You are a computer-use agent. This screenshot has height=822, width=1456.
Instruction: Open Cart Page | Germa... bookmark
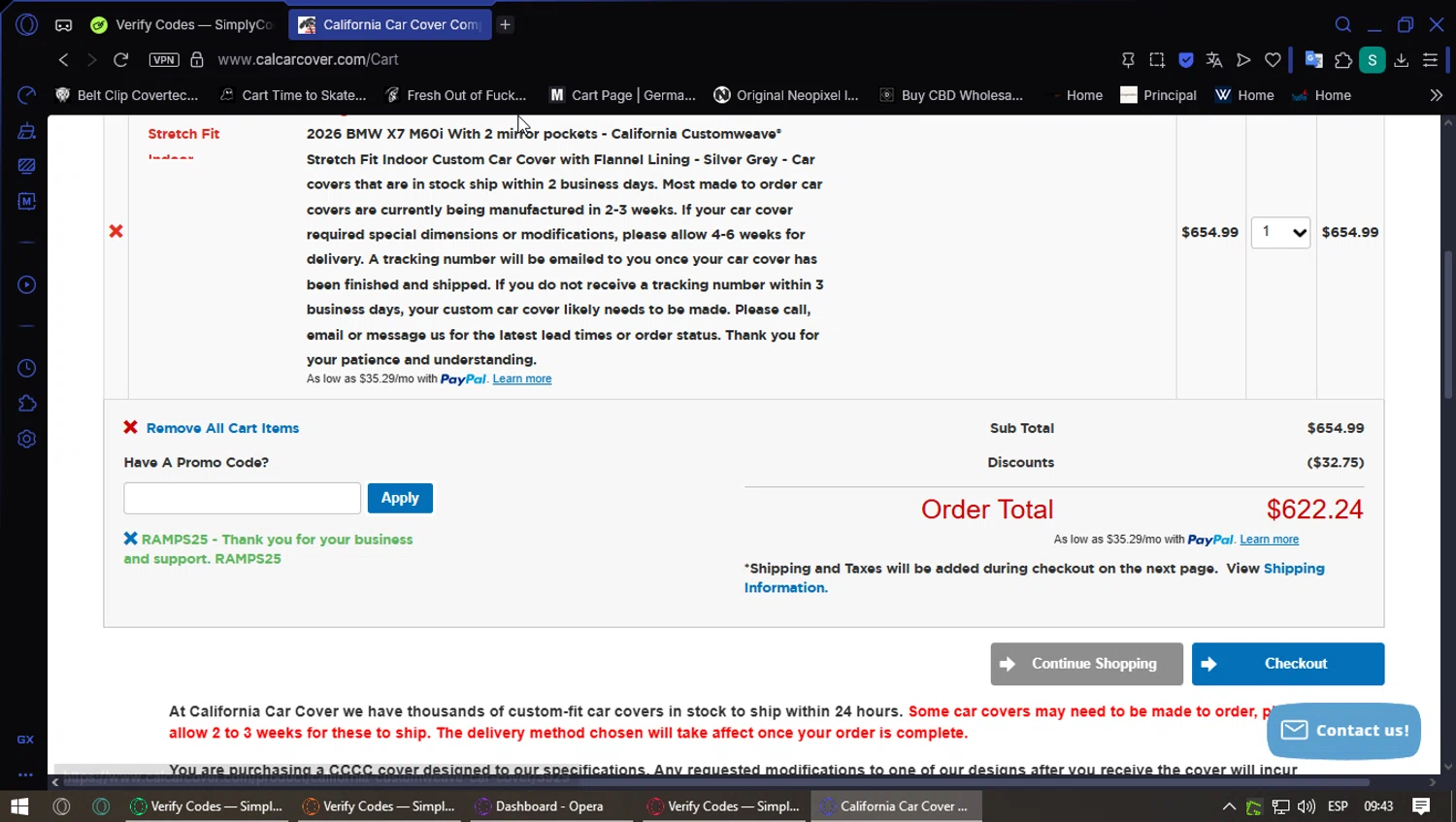623,95
